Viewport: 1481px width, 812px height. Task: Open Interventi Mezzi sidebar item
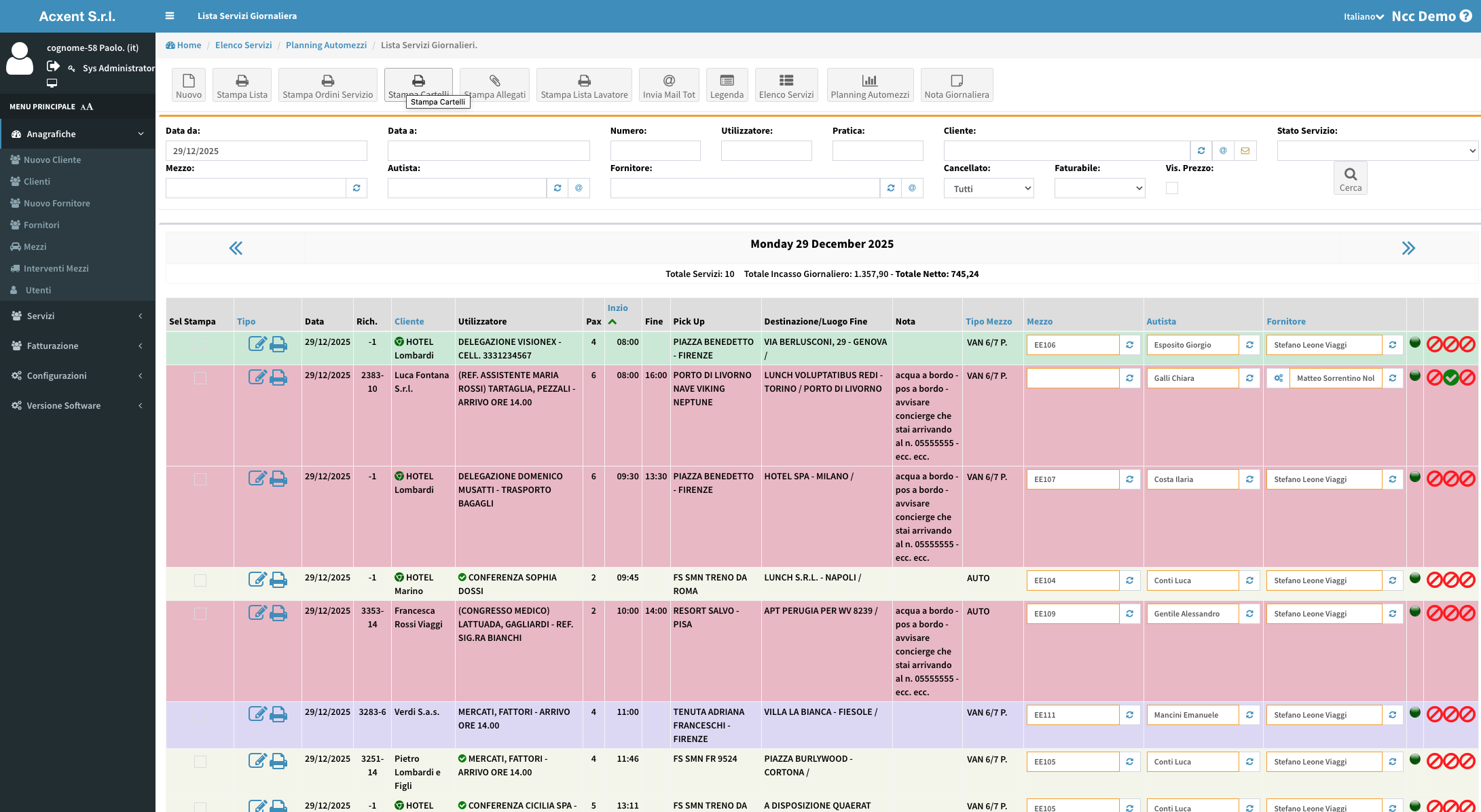coord(56,268)
